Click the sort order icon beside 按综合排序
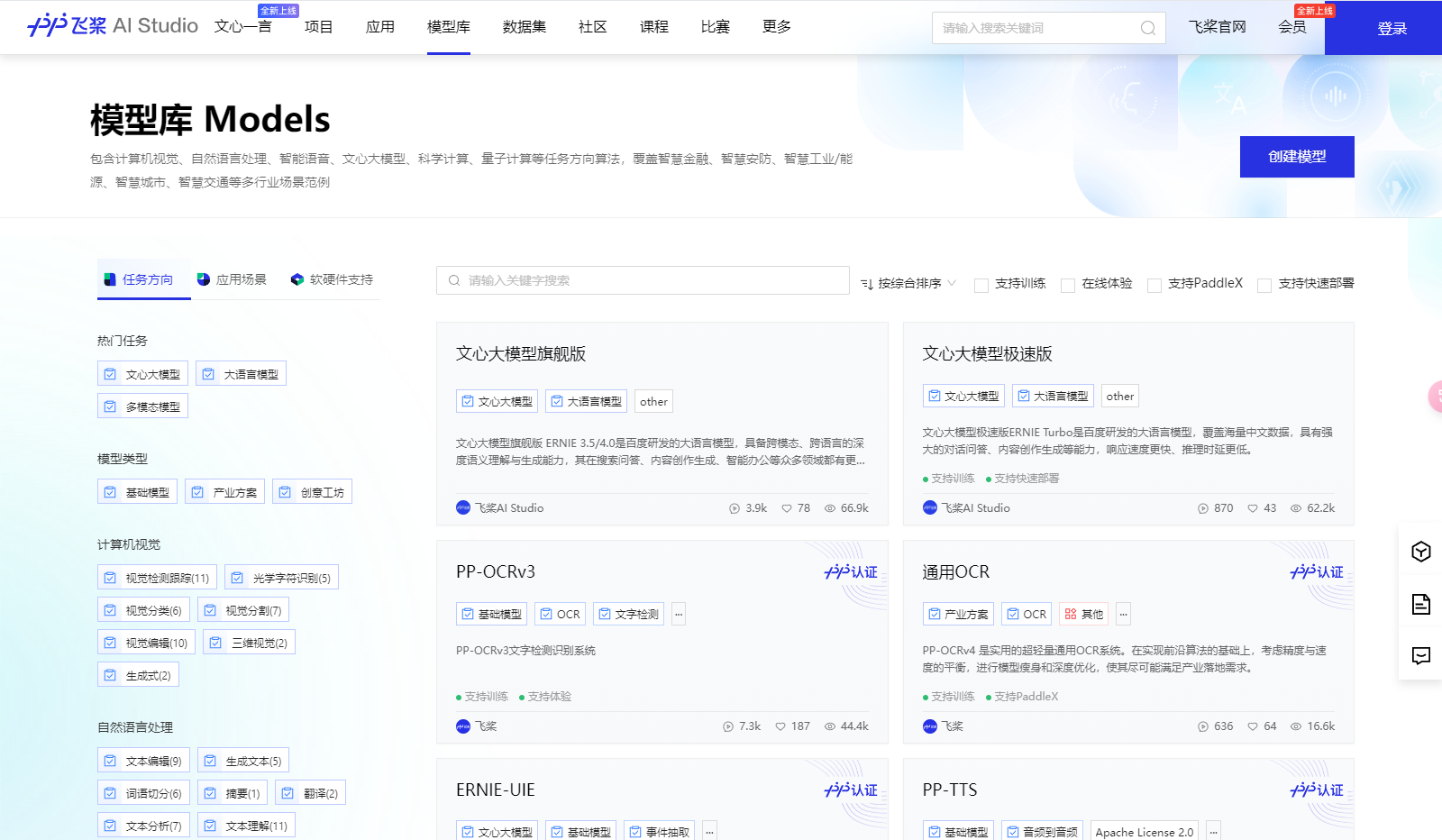Image resolution: width=1442 pixels, height=840 pixels. click(x=868, y=283)
